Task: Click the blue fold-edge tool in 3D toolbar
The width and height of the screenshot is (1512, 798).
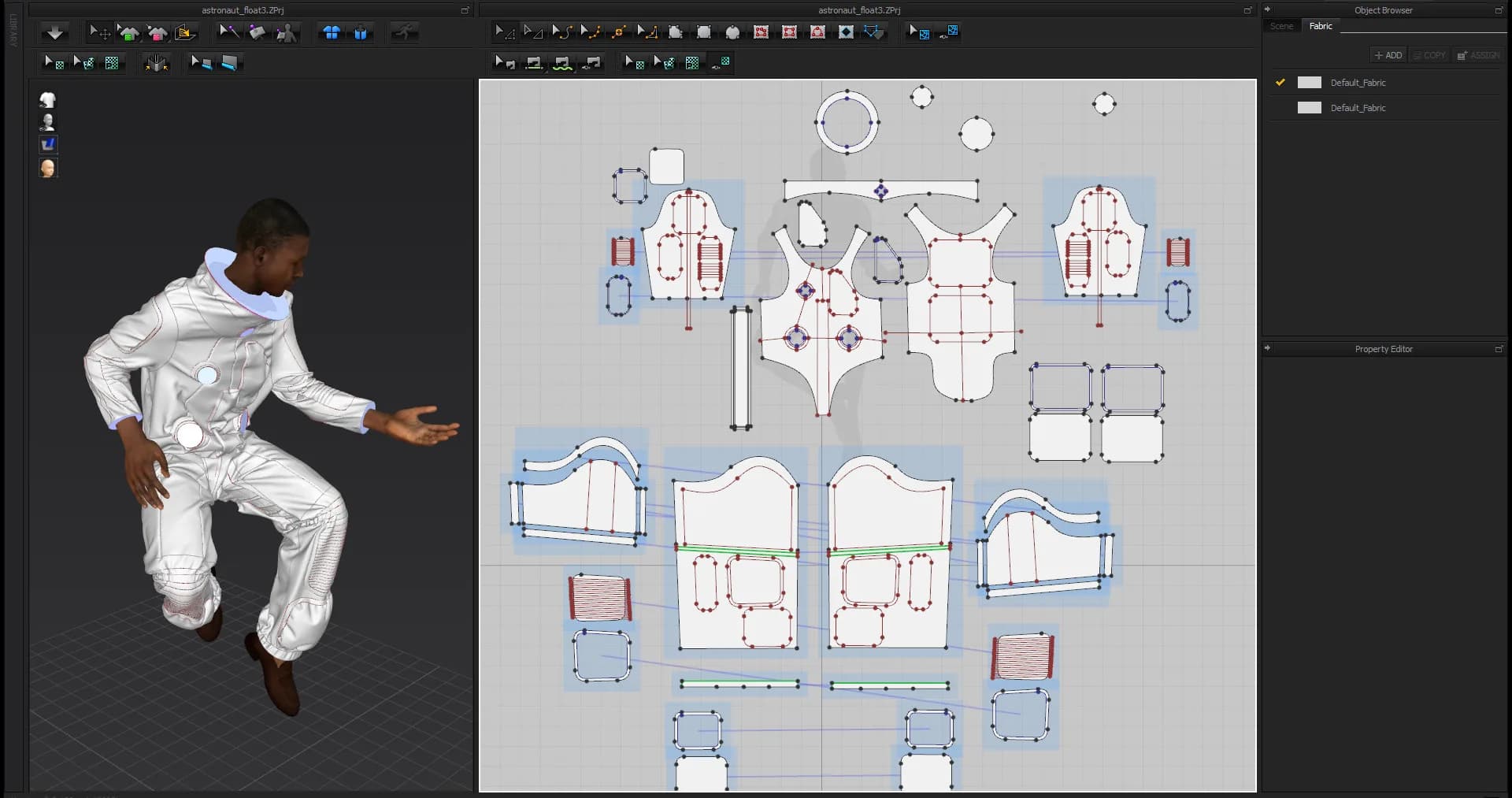Action: [x=229, y=62]
